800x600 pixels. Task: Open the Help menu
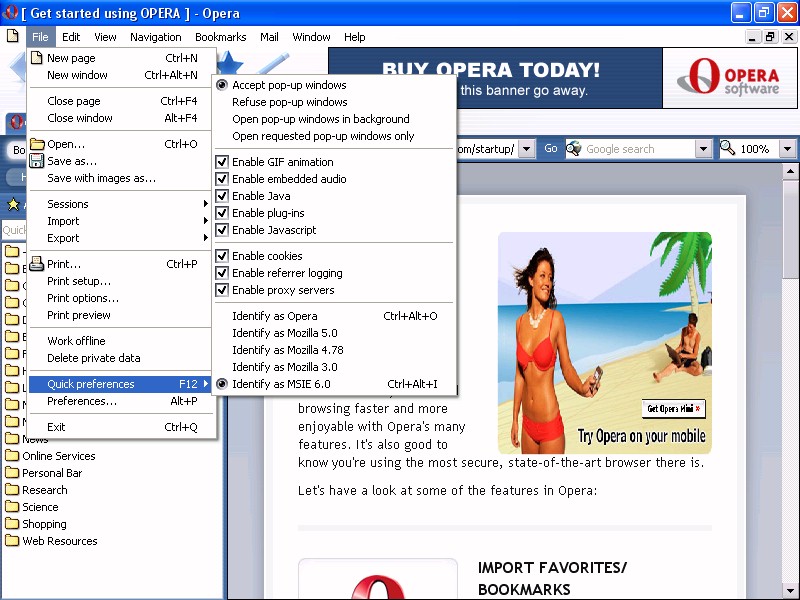click(354, 37)
